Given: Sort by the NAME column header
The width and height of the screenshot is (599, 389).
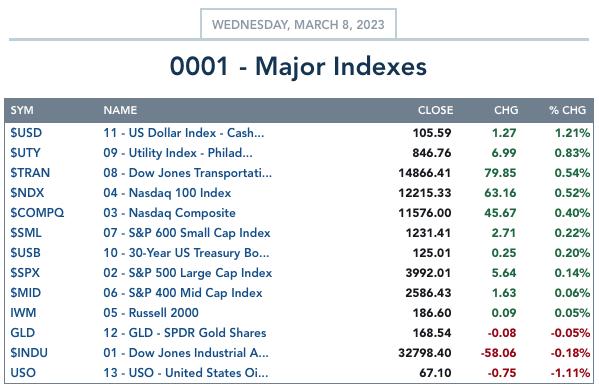Looking at the screenshot, I should (x=120, y=110).
